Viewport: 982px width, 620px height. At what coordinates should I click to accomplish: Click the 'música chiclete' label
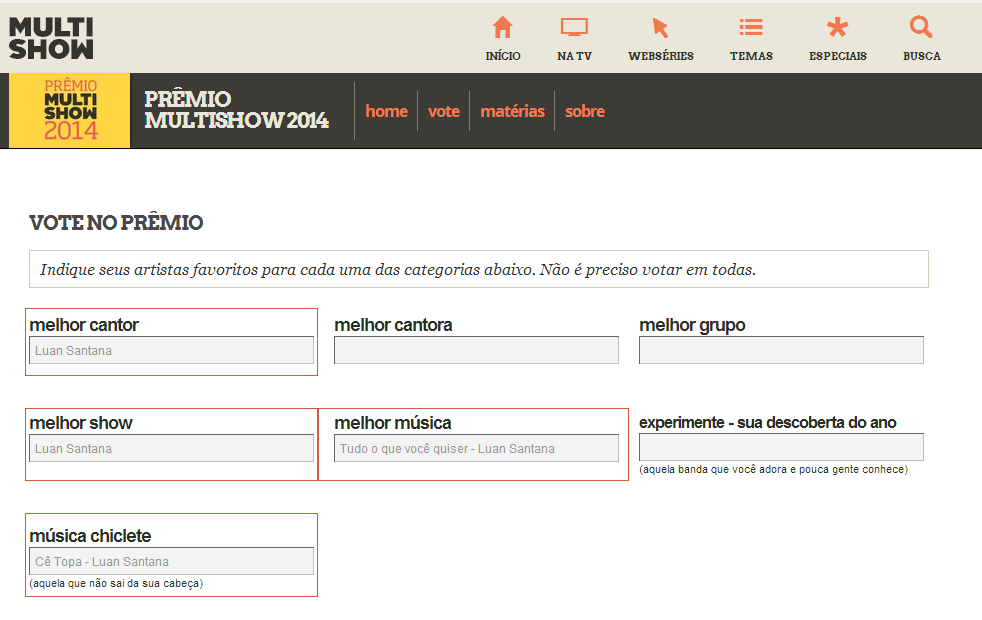click(90, 536)
